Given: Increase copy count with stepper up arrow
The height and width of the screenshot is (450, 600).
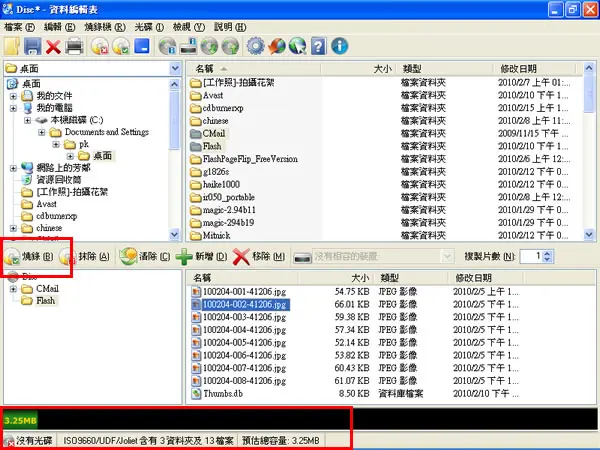Looking at the screenshot, I should 548,253.
